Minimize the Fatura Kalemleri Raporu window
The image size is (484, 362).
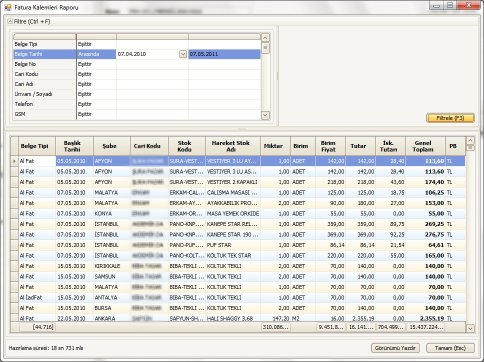(436, 5)
